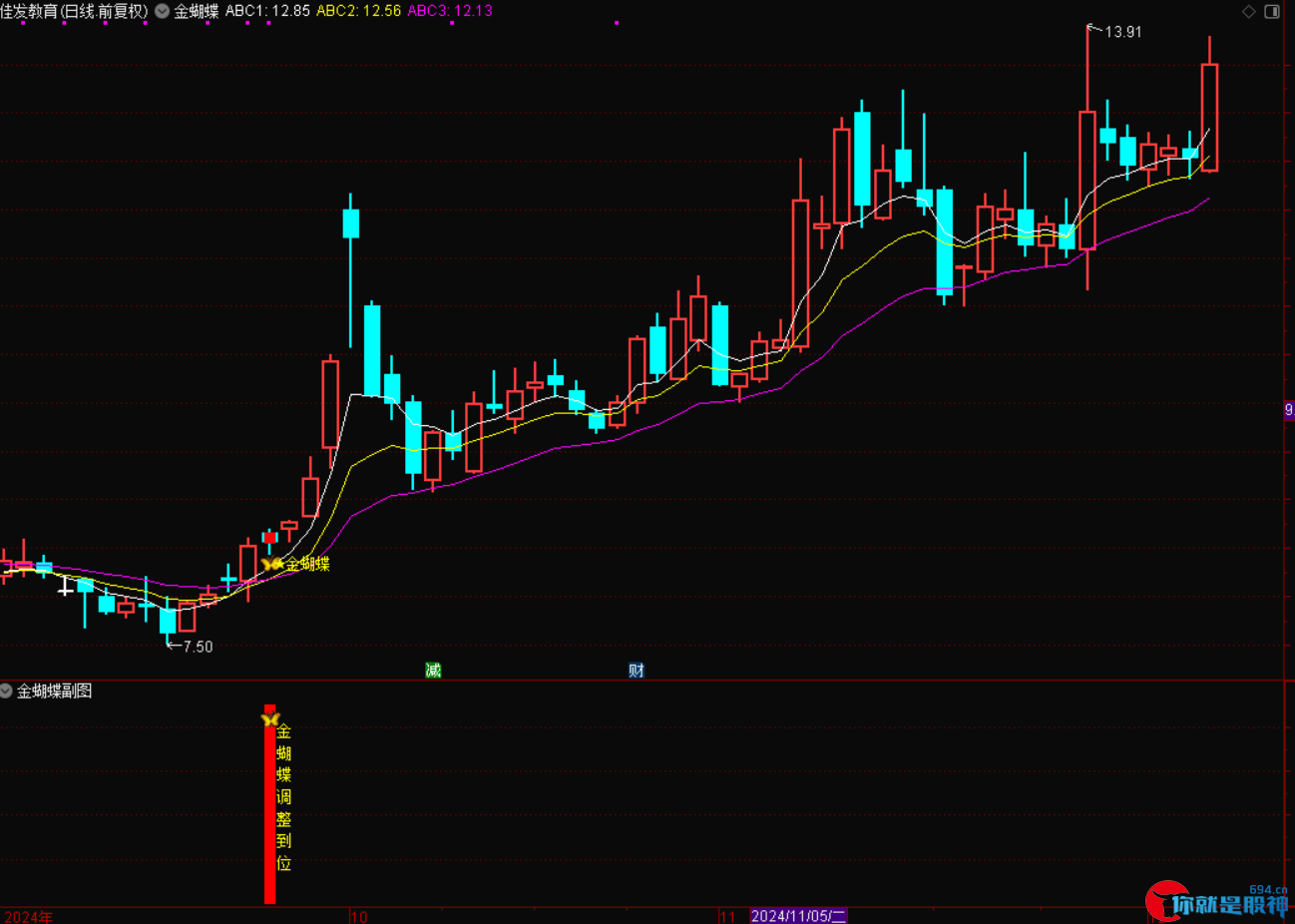Image resolution: width=1295 pixels, height=924 pixels.
Task: Expand the 金蝴蝶副图 sub-chart dropdown arrow
Action: coord(7,691)
